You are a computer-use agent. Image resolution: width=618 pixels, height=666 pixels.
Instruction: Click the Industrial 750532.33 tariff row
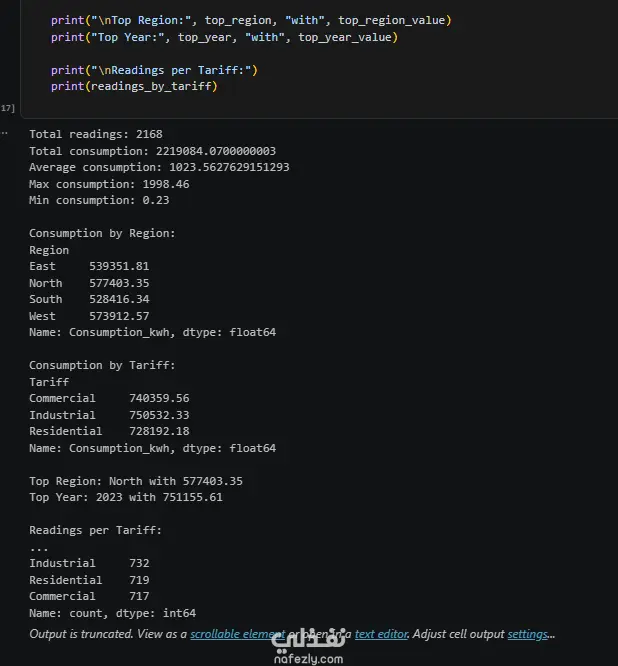[109, 415]
